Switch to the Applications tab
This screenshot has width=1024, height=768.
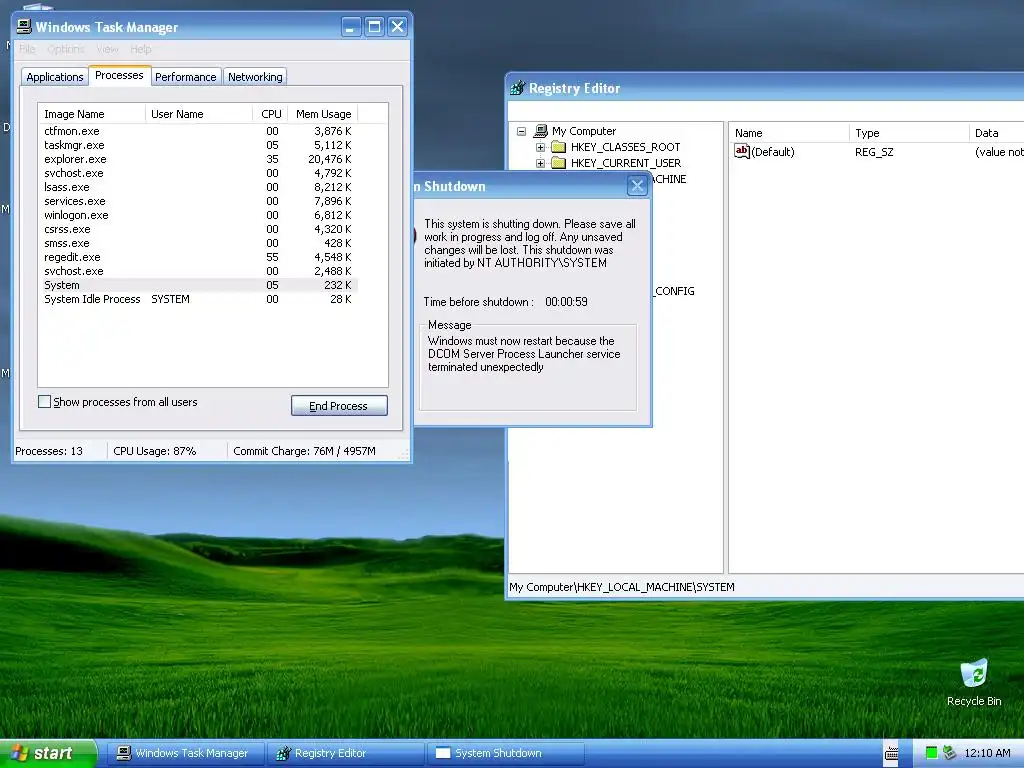pyautogui.click(x=55, y=77)
